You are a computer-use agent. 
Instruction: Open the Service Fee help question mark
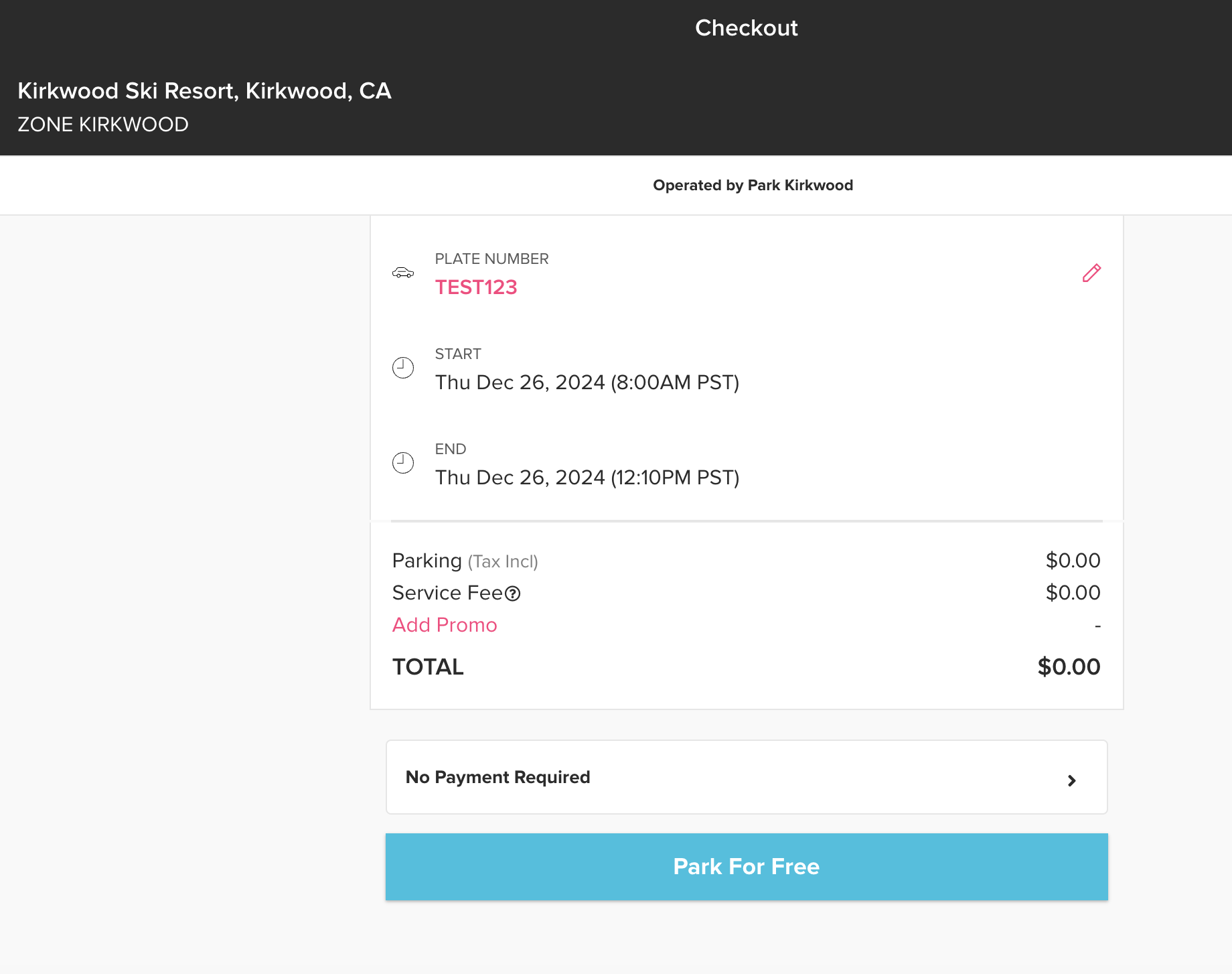512,594
